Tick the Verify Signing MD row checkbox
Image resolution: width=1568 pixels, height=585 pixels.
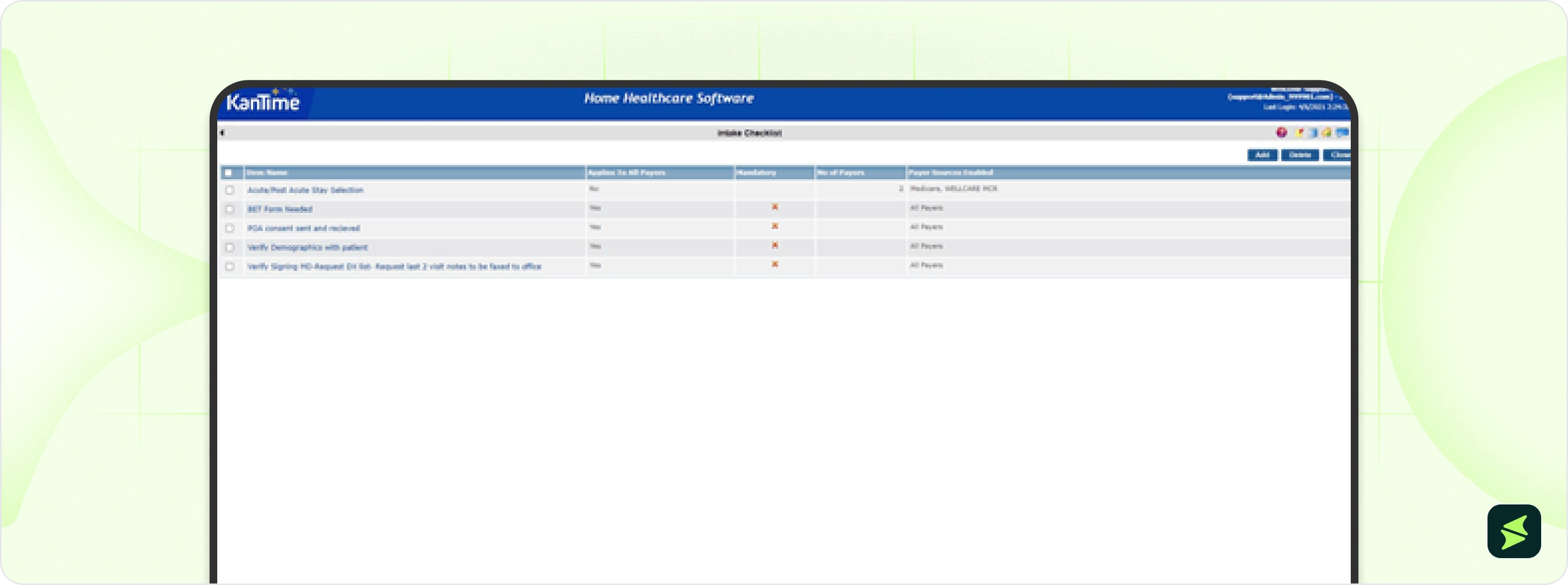point(229,267)
